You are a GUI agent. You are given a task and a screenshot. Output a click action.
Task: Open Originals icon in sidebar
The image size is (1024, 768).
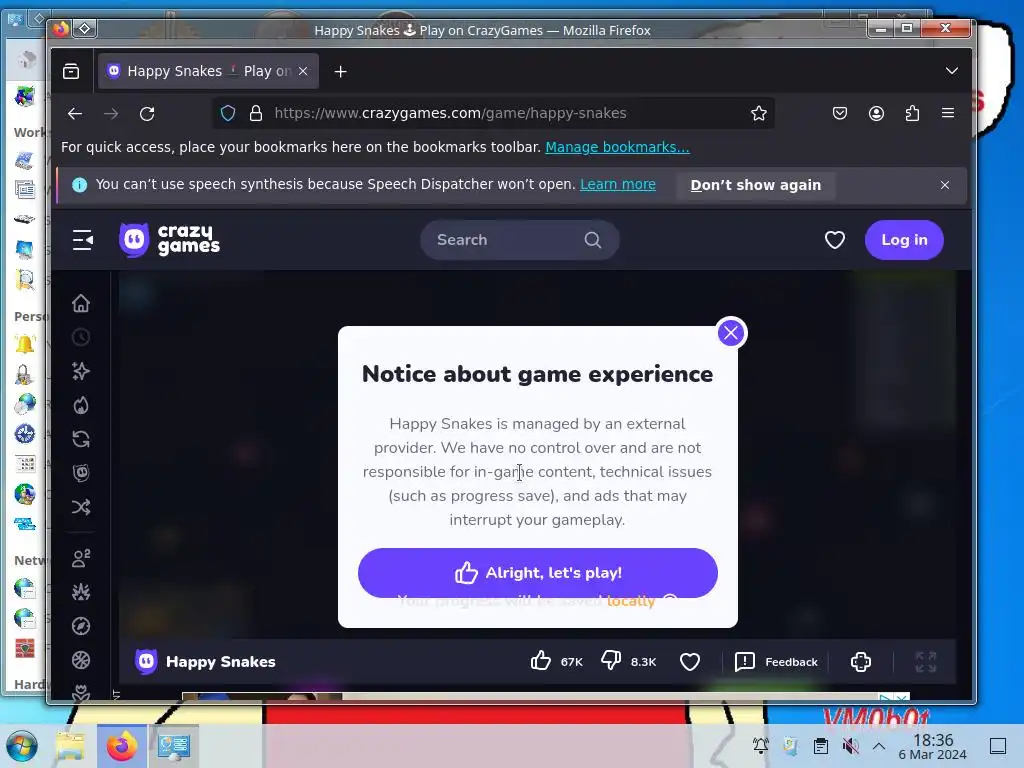[81, 473]
